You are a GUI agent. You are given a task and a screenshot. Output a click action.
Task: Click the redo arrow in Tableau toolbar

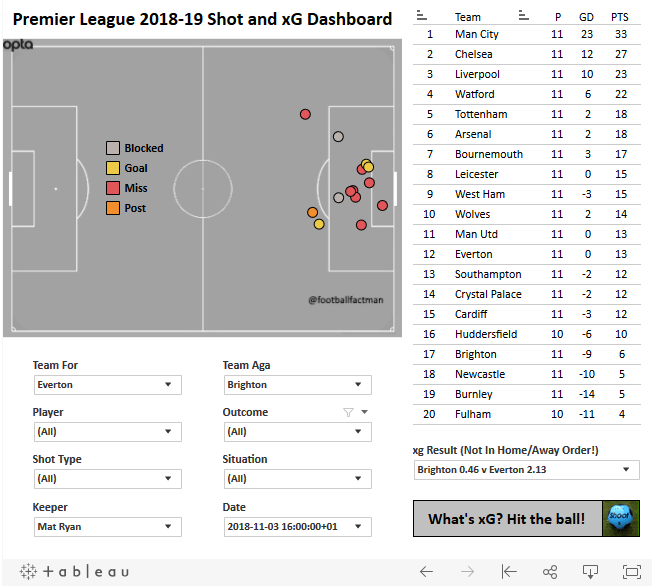467,571
